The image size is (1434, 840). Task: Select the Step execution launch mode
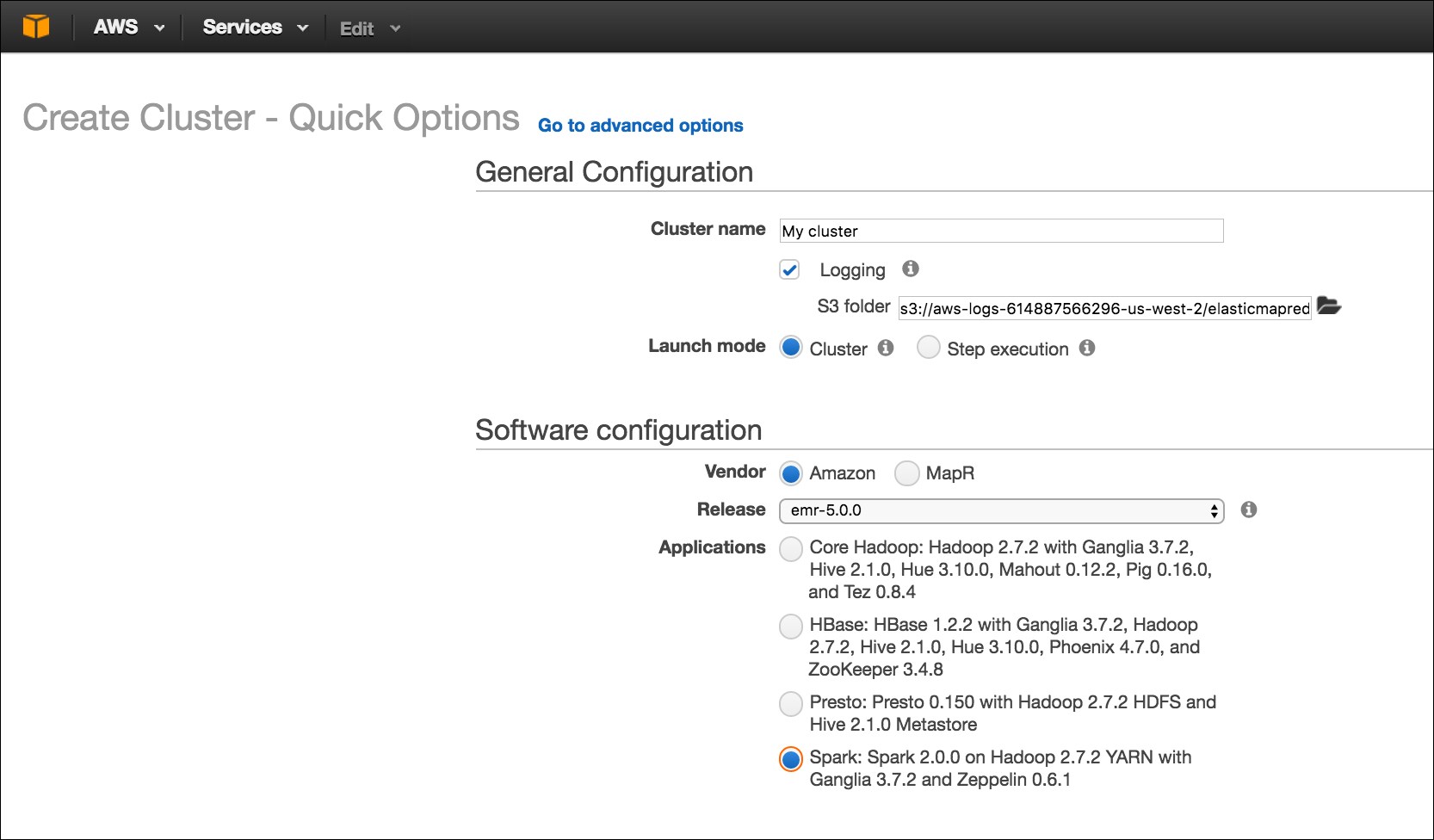pos(928,347)
